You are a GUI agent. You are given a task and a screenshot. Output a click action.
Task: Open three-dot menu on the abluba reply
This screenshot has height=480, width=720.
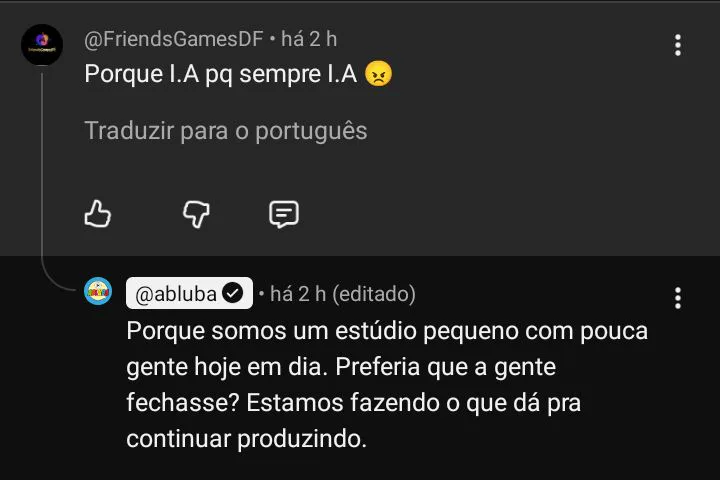tap(678, 298)
